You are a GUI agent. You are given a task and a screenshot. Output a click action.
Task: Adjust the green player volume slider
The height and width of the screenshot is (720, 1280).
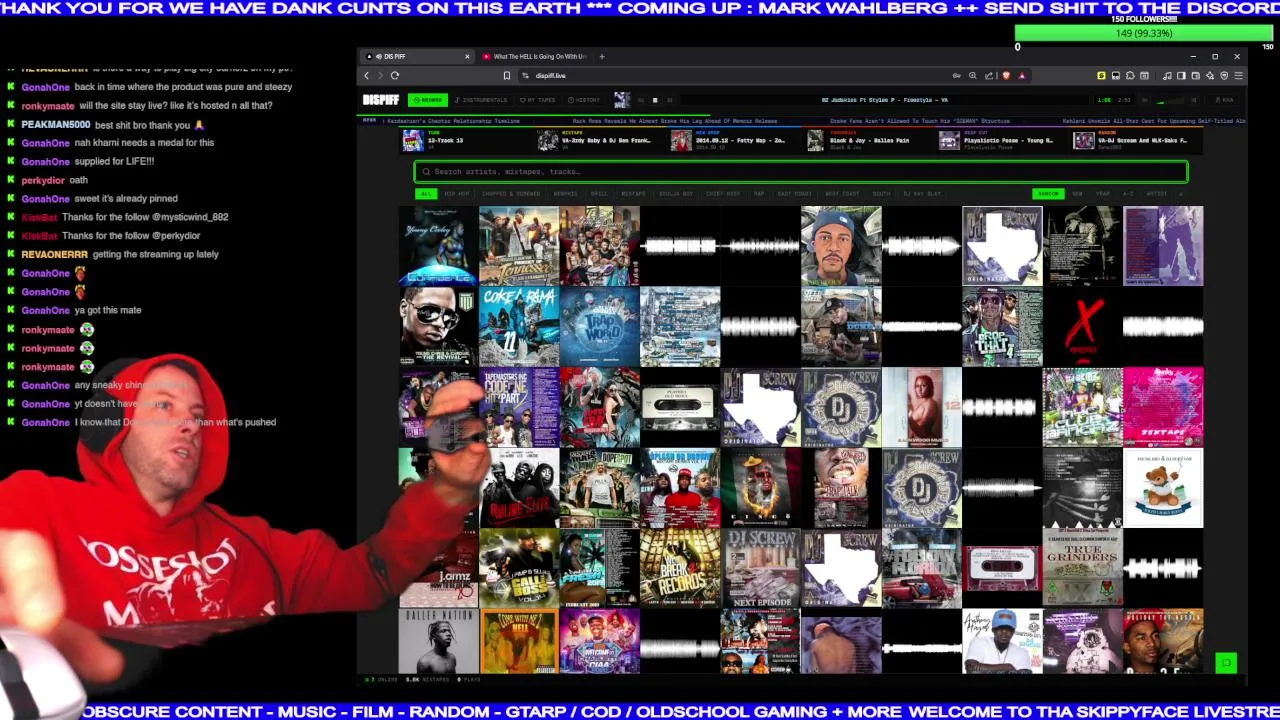click(1169, 101)
